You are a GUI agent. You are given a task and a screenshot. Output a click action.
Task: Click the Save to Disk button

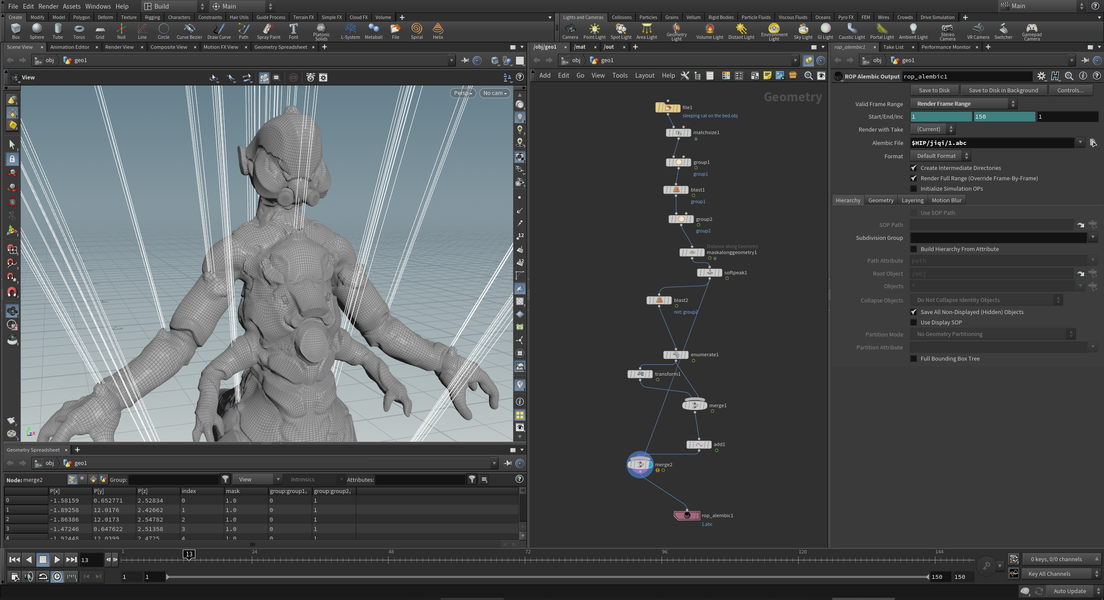[x=934, y=90]
